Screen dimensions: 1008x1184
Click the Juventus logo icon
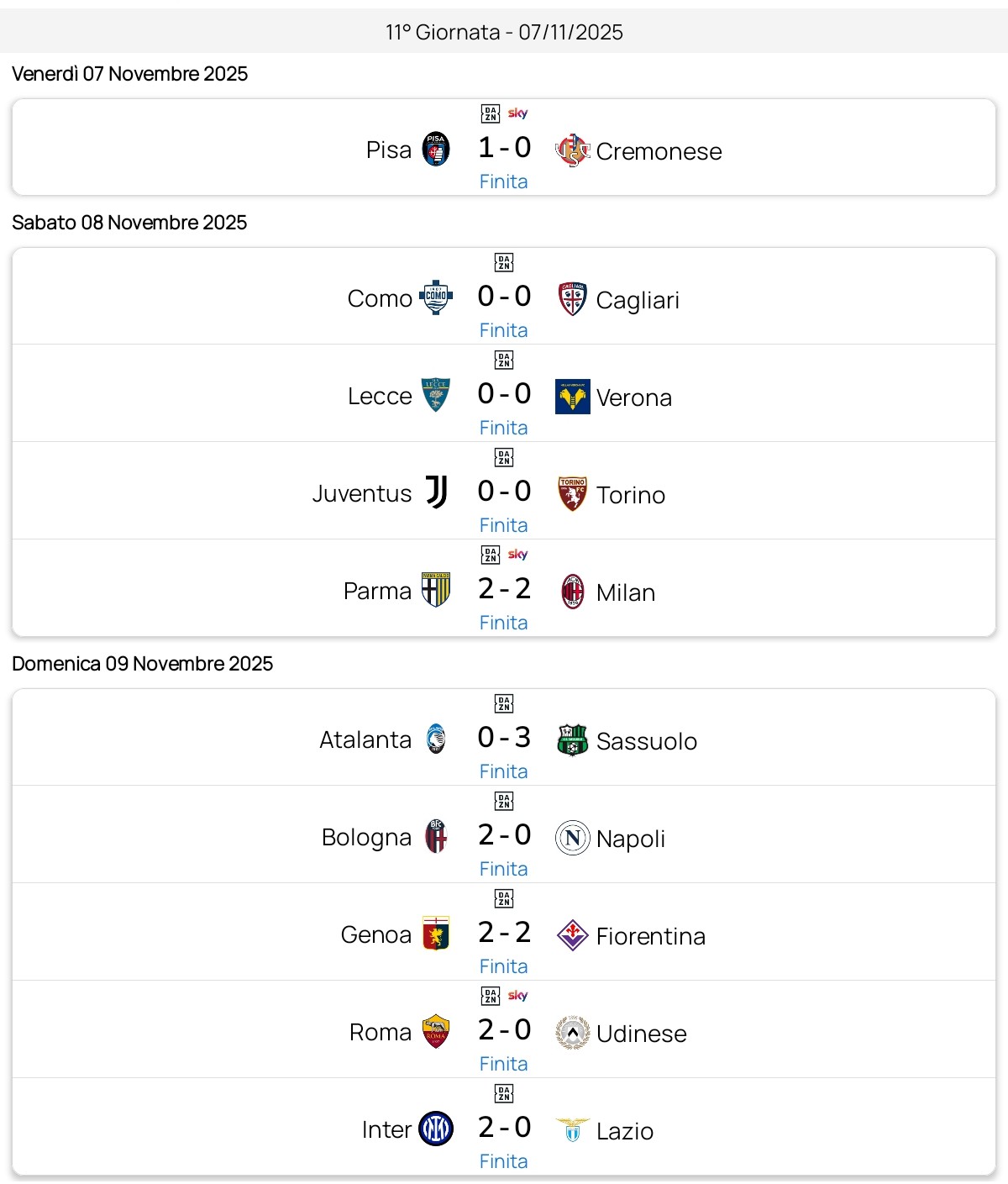tap(436, 492)
